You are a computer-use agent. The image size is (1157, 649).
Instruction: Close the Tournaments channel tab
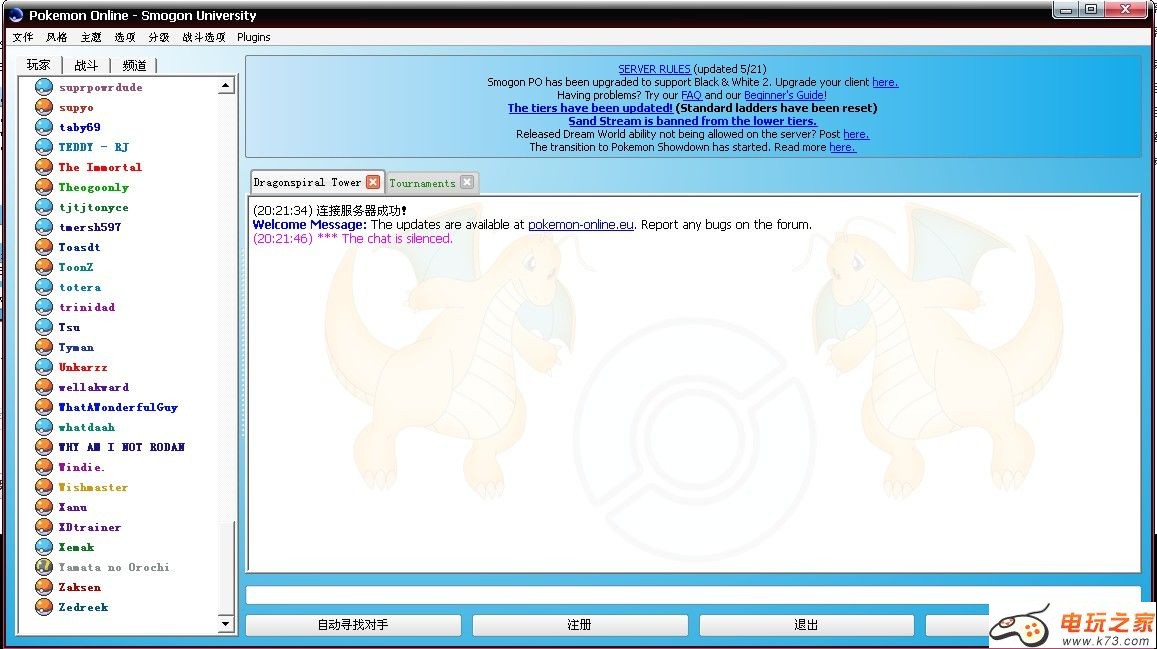(466, 183)
